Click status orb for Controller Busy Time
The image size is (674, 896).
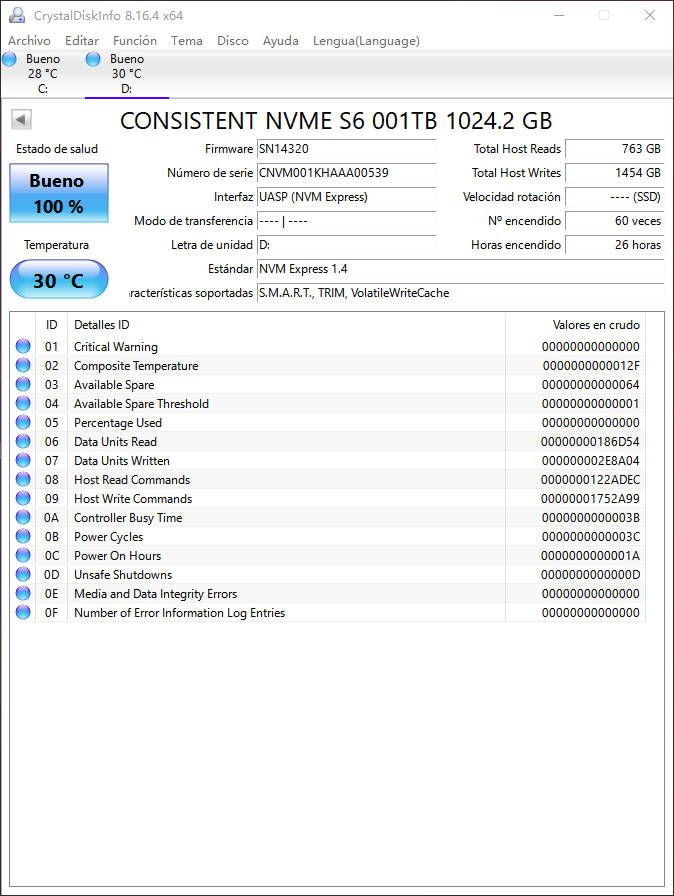[23, 517]
